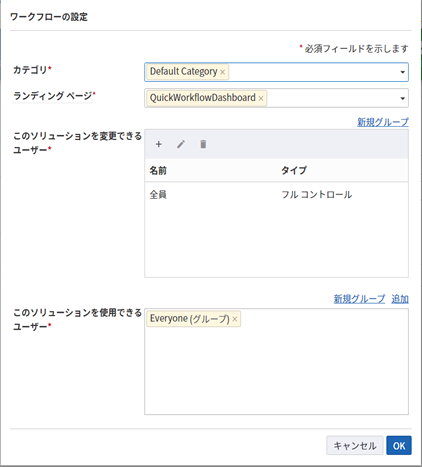Click the タイプ column header
The width and height of the screenshot is (422, 467).
click(294, 170)
